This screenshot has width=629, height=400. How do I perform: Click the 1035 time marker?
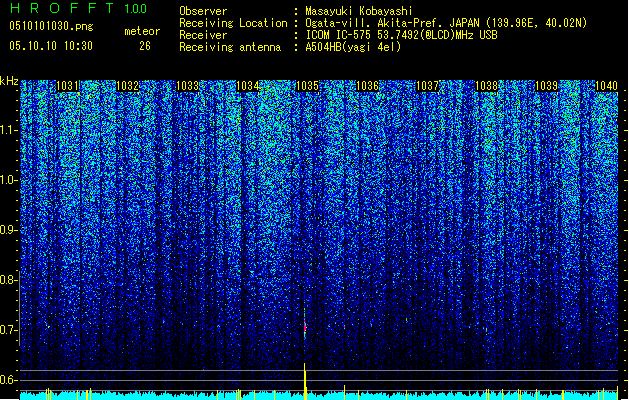click(x=307, y=86)
